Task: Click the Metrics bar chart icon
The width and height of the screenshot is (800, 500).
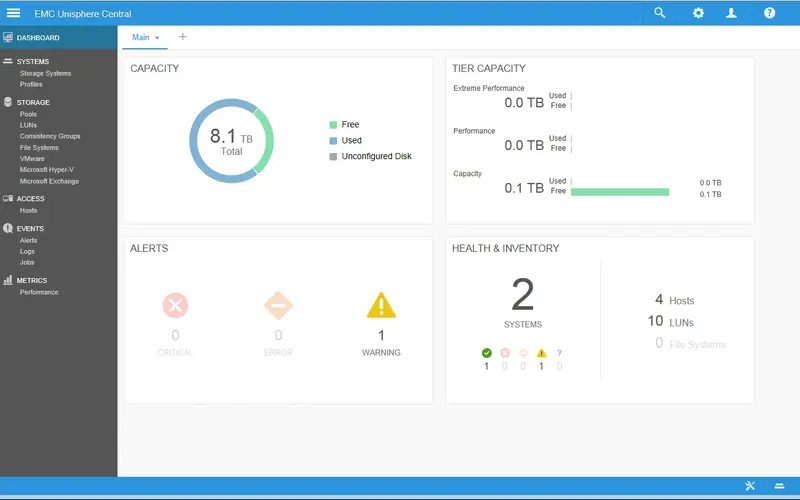Action: pyautogui.click(x=8, y=280)
